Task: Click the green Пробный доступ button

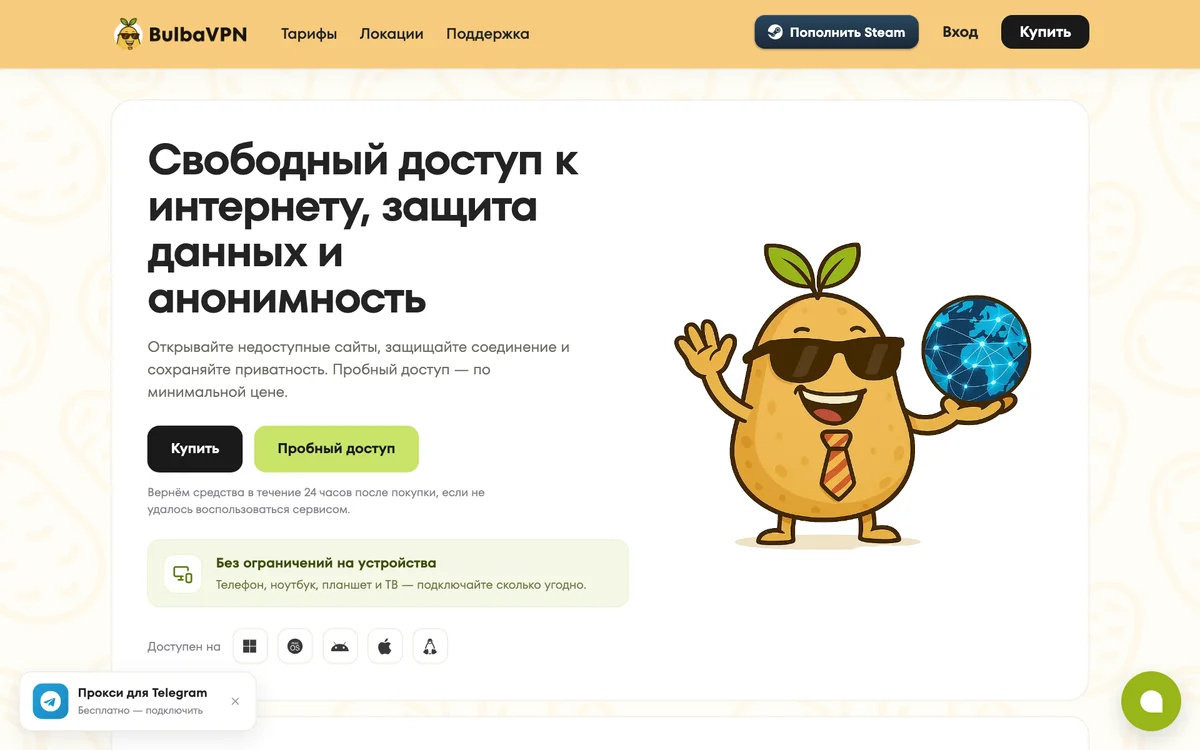Action: pos(336,449)
